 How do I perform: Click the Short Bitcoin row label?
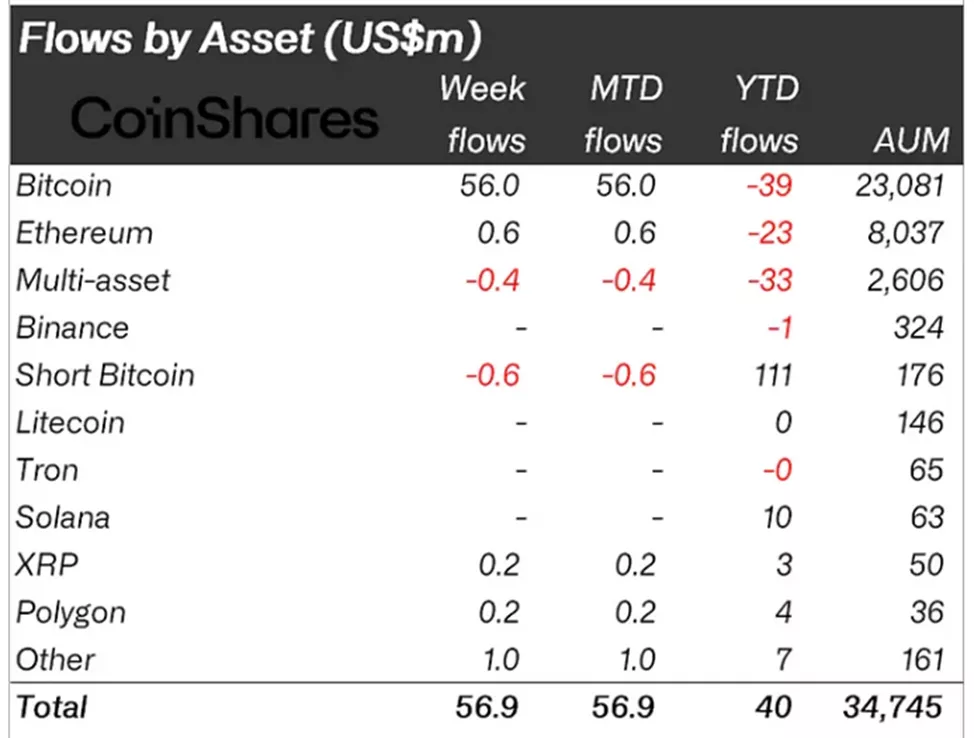[105, 375]
